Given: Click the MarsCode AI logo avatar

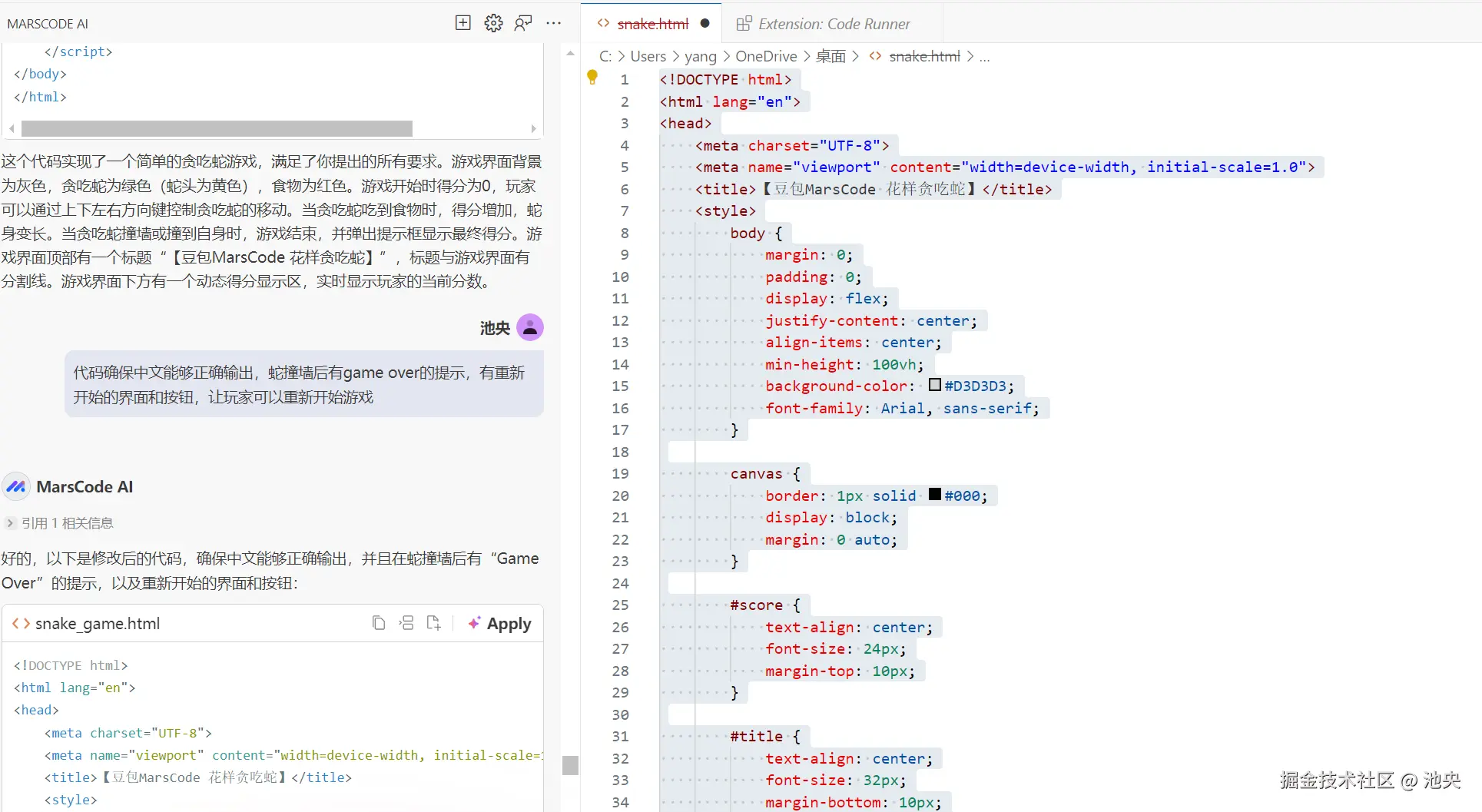Looking at the screenshot, I should [16, 486].
